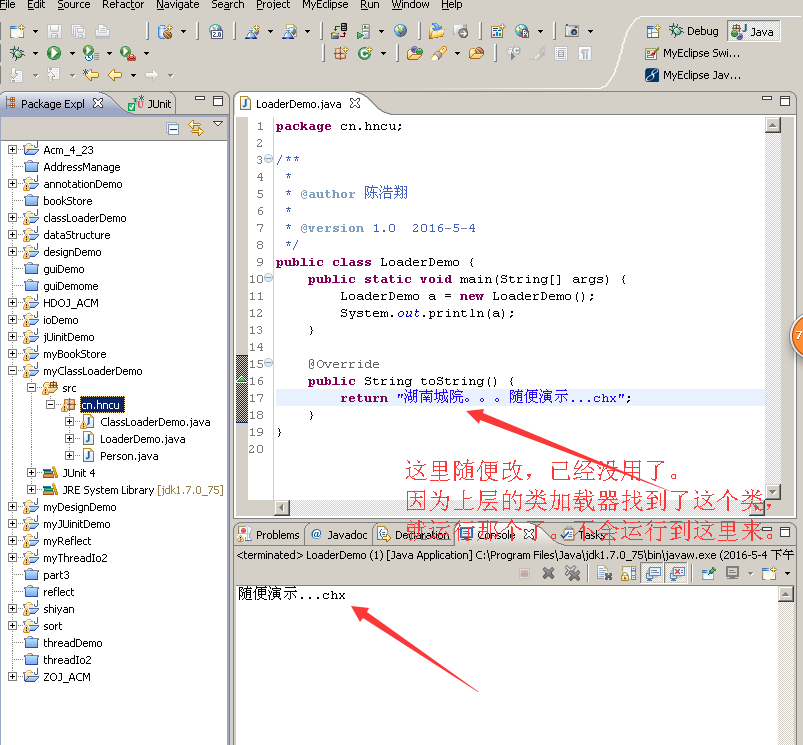Click the green Run toolbar button
Viewport: 803px width, 745px height.
point(54,53)
